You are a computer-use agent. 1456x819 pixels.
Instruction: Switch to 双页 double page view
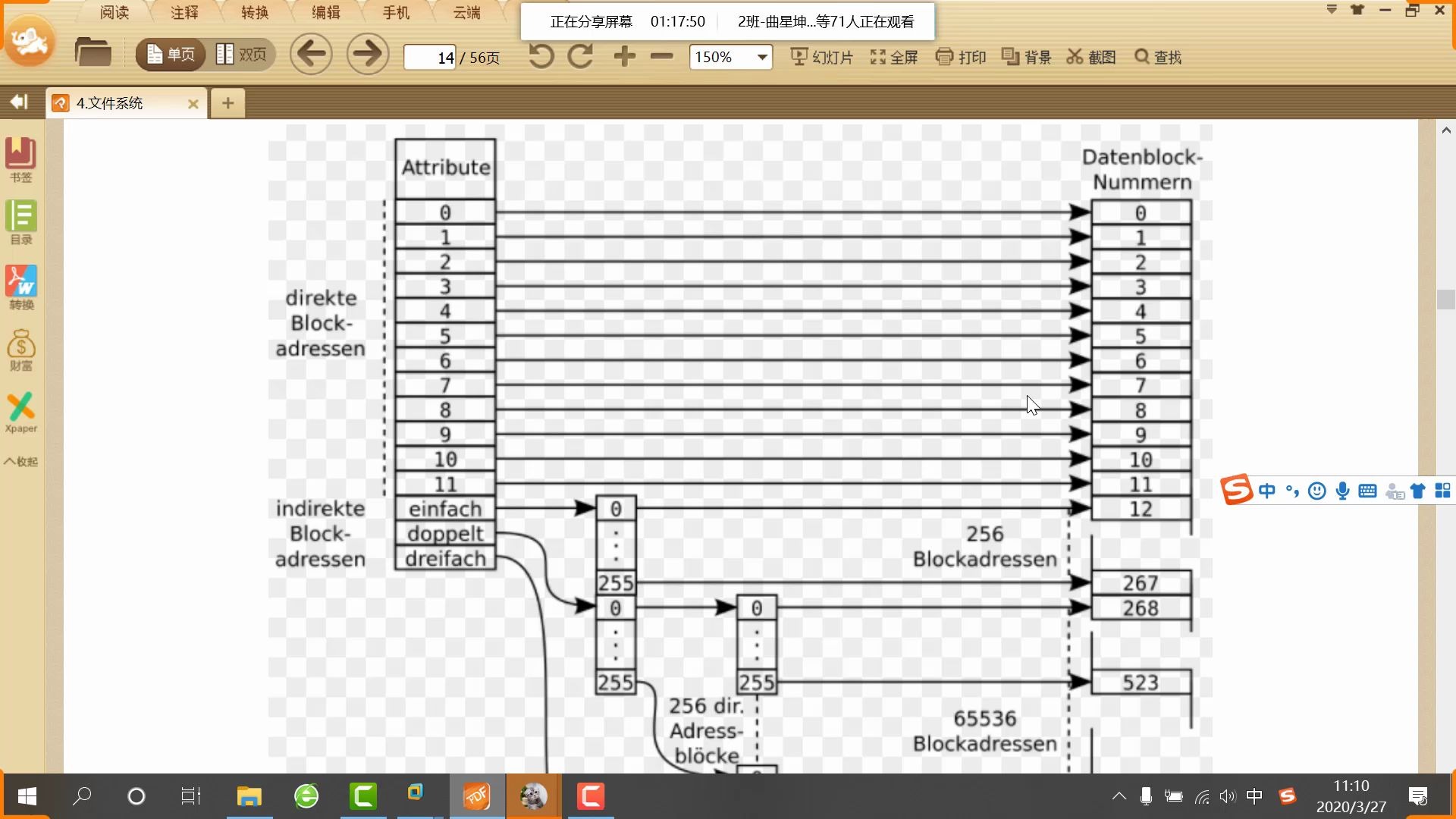(x=241, y=55)
